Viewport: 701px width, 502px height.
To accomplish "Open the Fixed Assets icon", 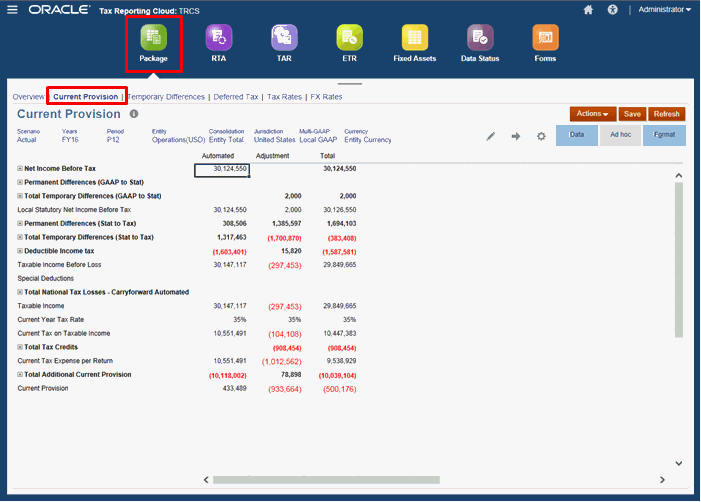I will 415,43.
